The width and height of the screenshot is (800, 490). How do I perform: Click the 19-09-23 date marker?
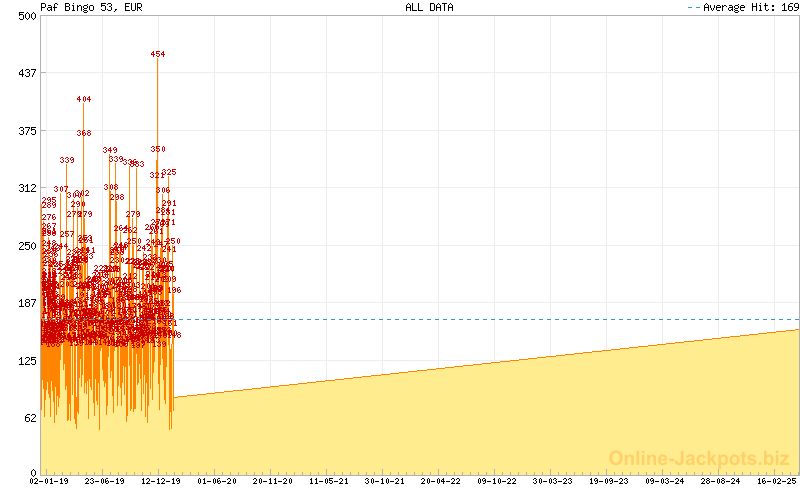(x=612, y=481)
